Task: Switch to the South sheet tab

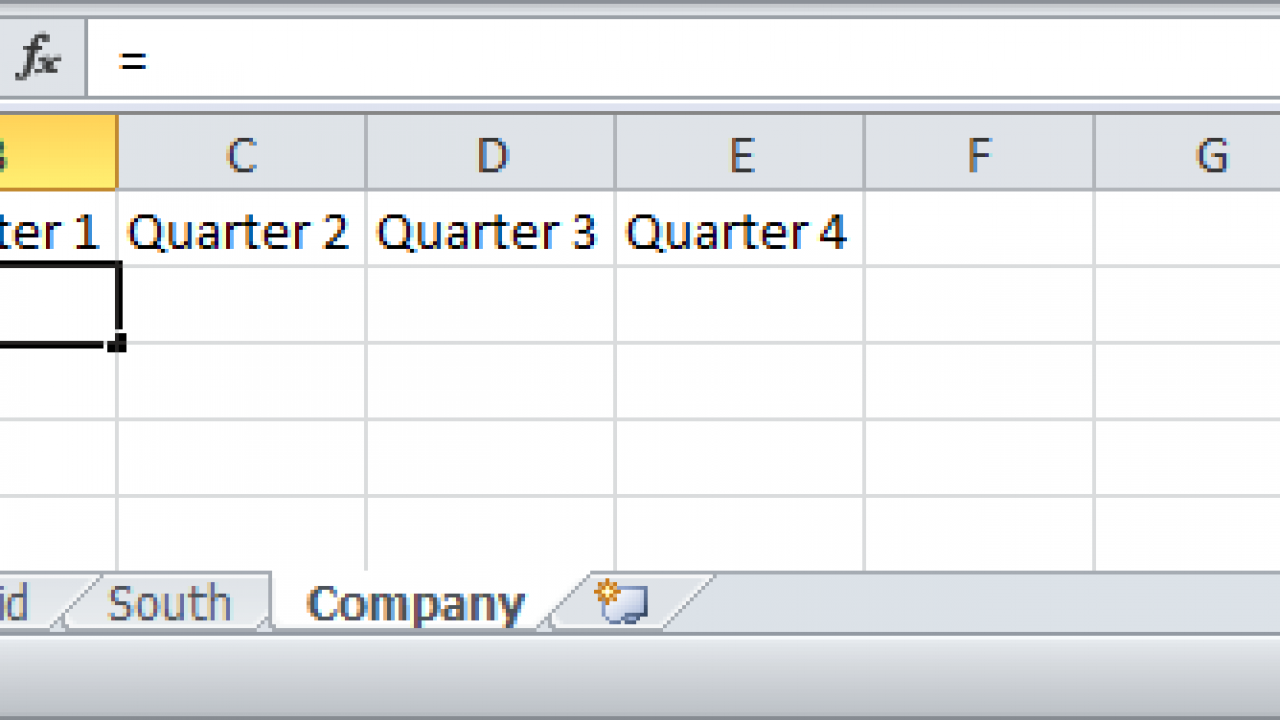Action: 169,604
